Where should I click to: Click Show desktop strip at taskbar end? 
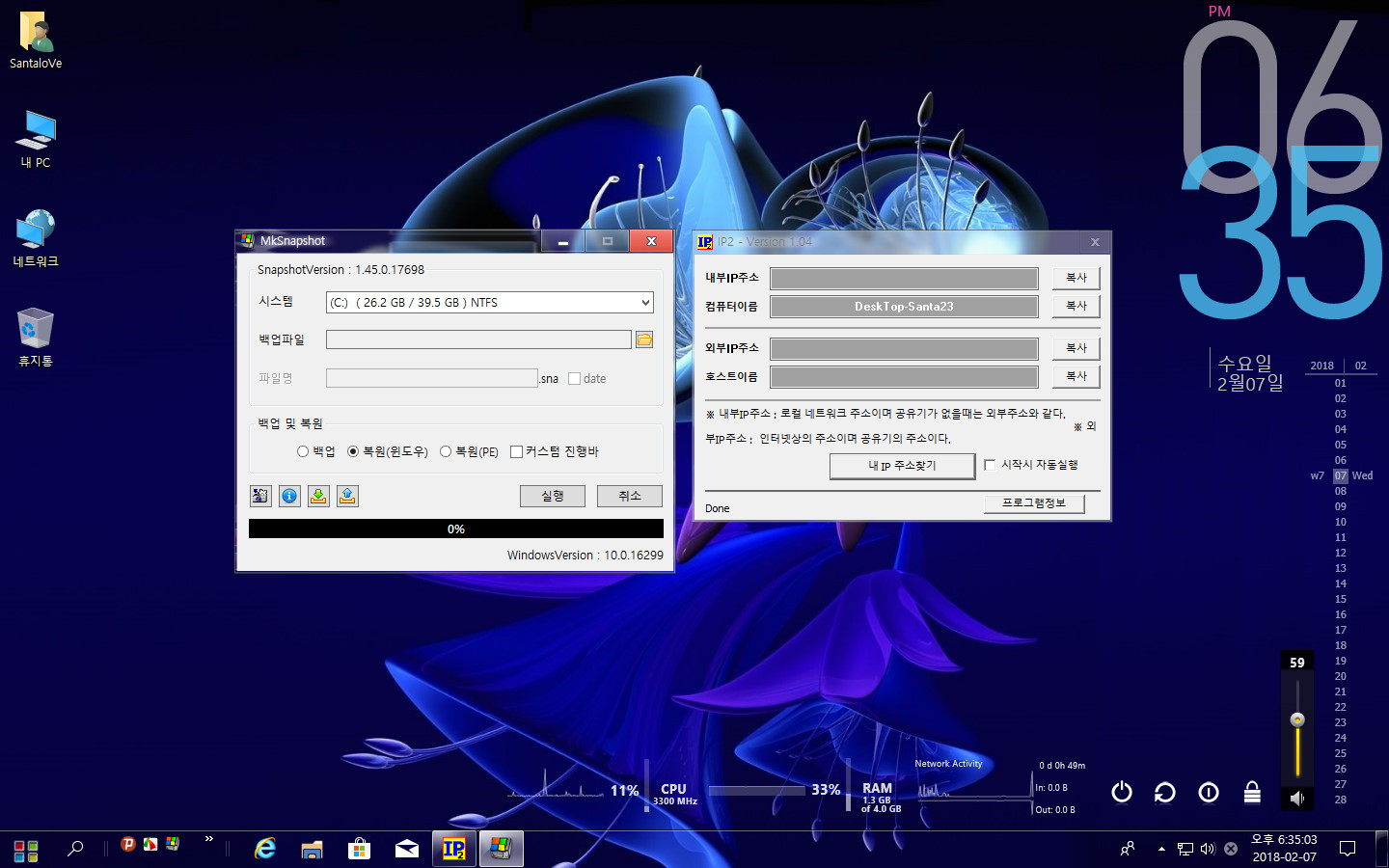[1383, 849]
